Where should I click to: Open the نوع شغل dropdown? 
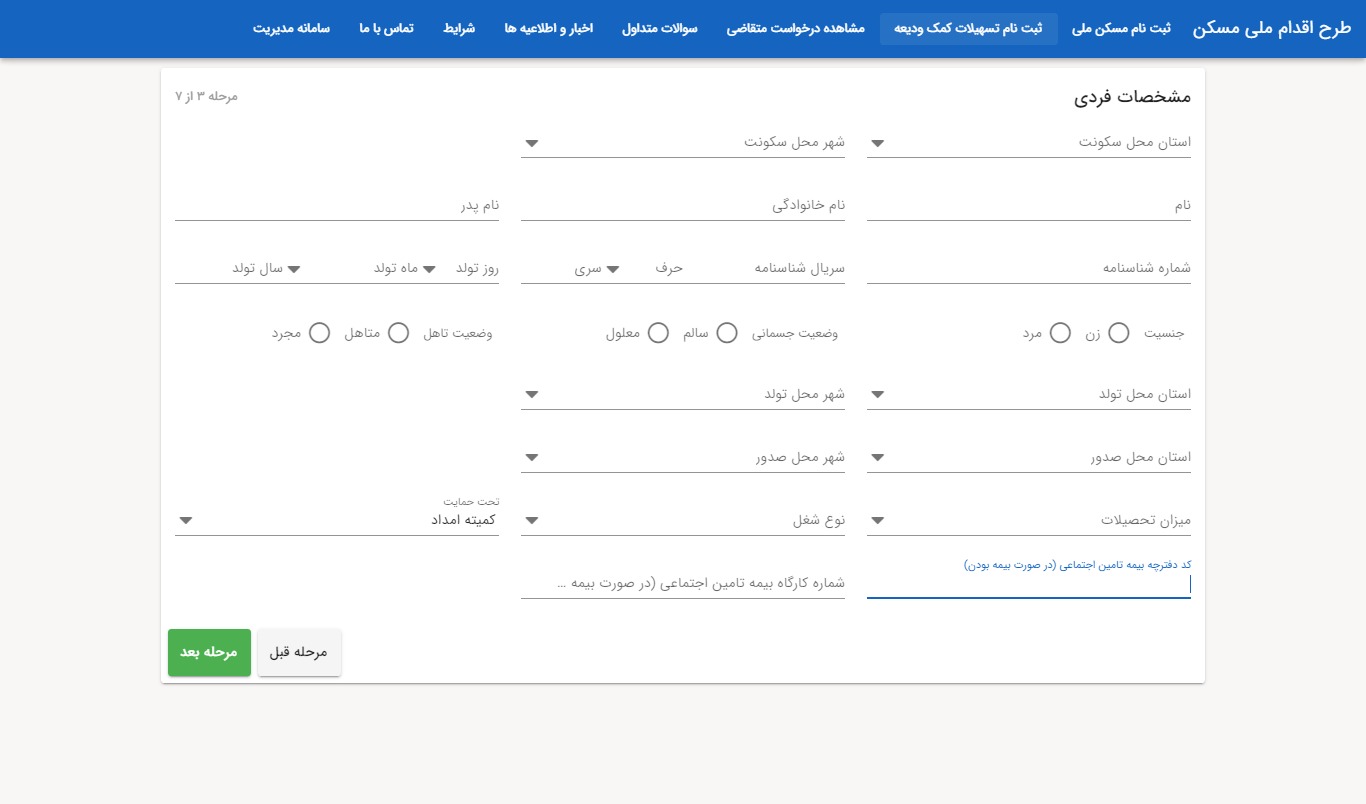(x=683, y=521)
